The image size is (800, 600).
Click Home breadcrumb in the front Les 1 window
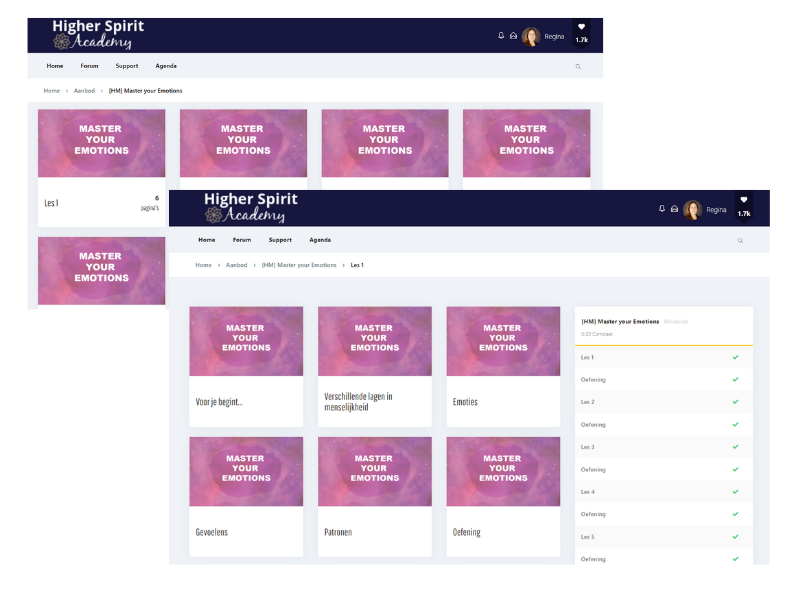click(x=204, y=265)
